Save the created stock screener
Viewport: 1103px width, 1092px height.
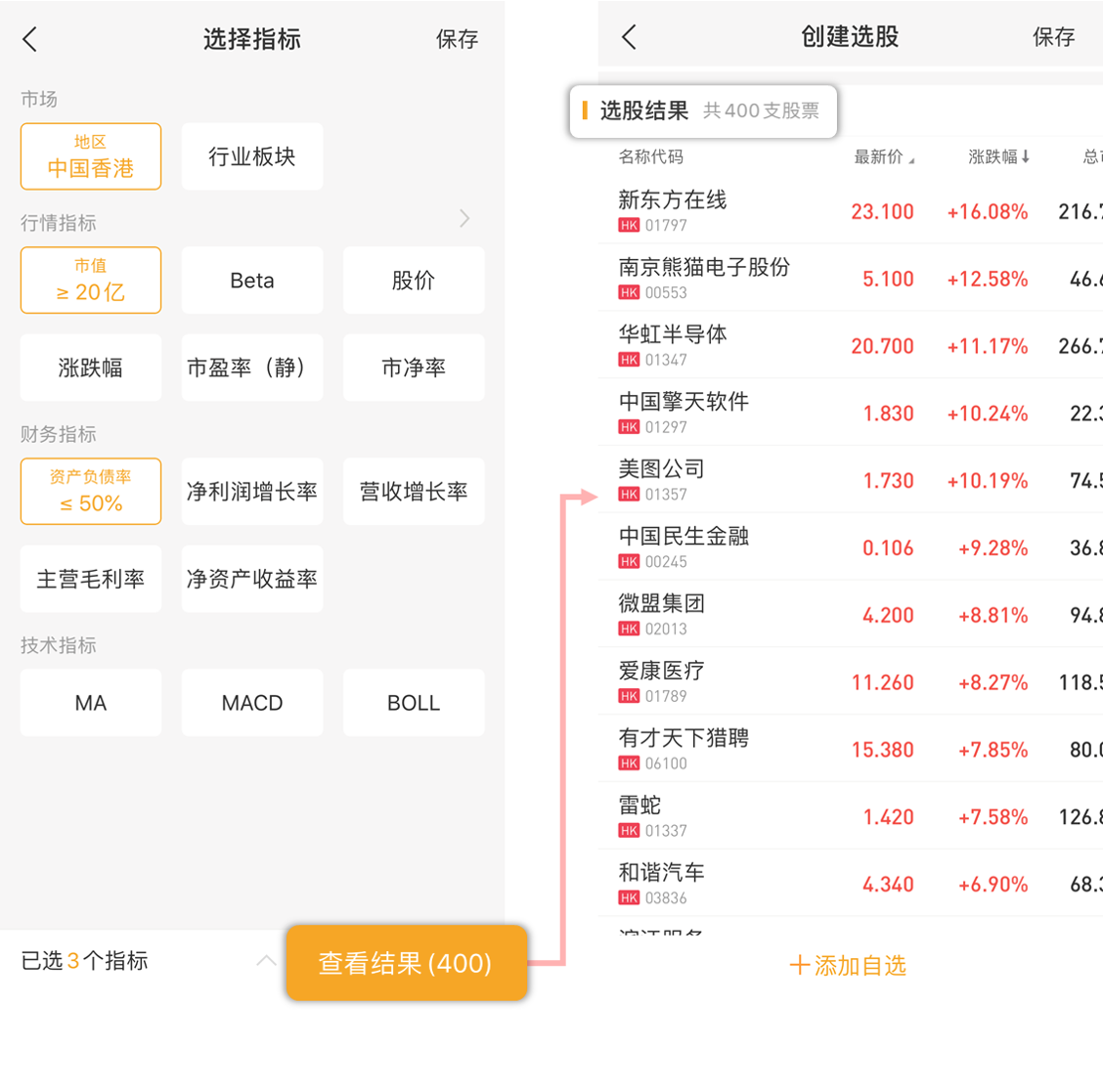(1053, 37)
